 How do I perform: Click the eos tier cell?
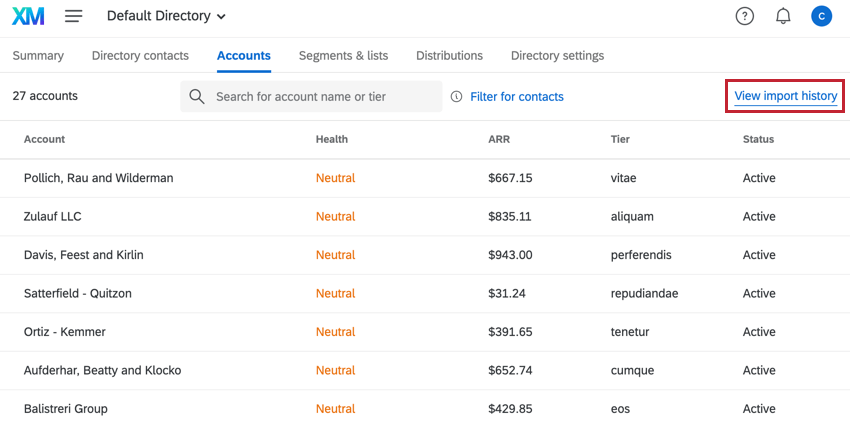click(620, 409)
